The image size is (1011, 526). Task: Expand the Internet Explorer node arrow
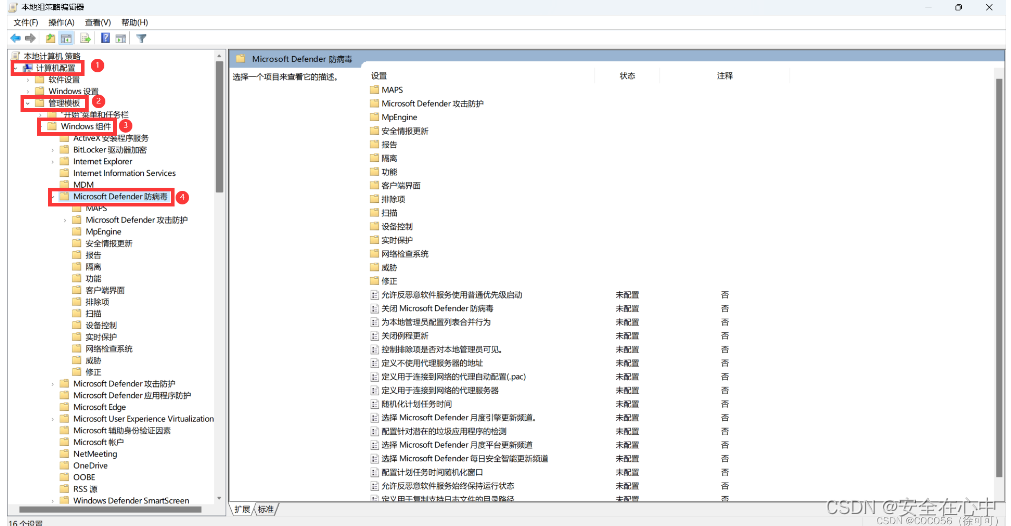(x=53, y=161)
